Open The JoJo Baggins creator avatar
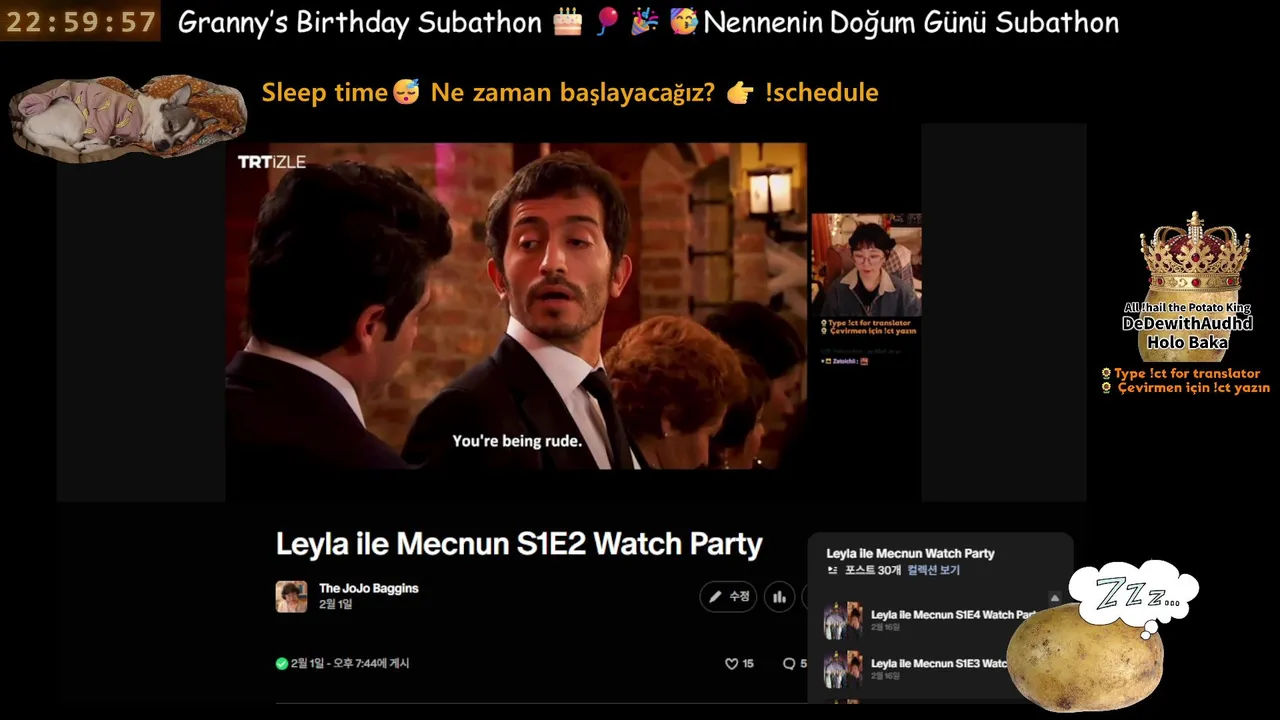This screenshot has height=720, width=1280. click(291, 596)
